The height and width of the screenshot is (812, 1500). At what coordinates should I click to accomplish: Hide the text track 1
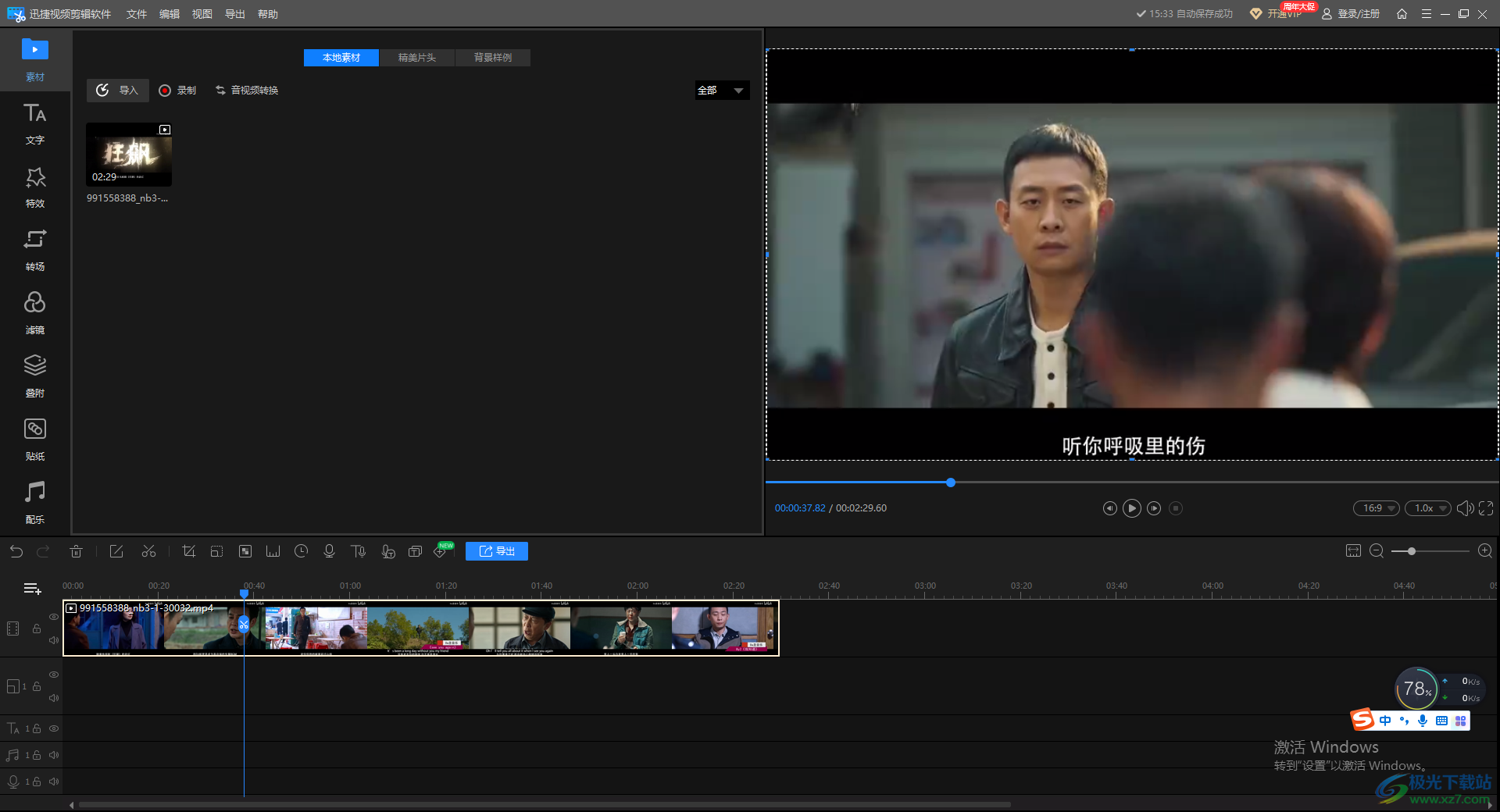click(x=54, y=728)
